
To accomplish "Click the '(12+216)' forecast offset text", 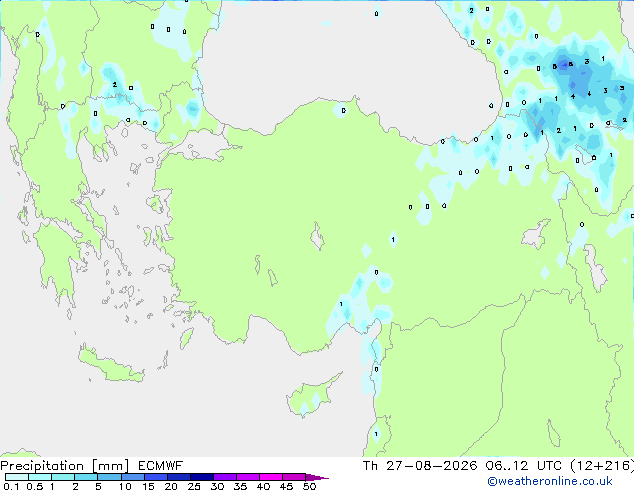I will click(602, 466).
